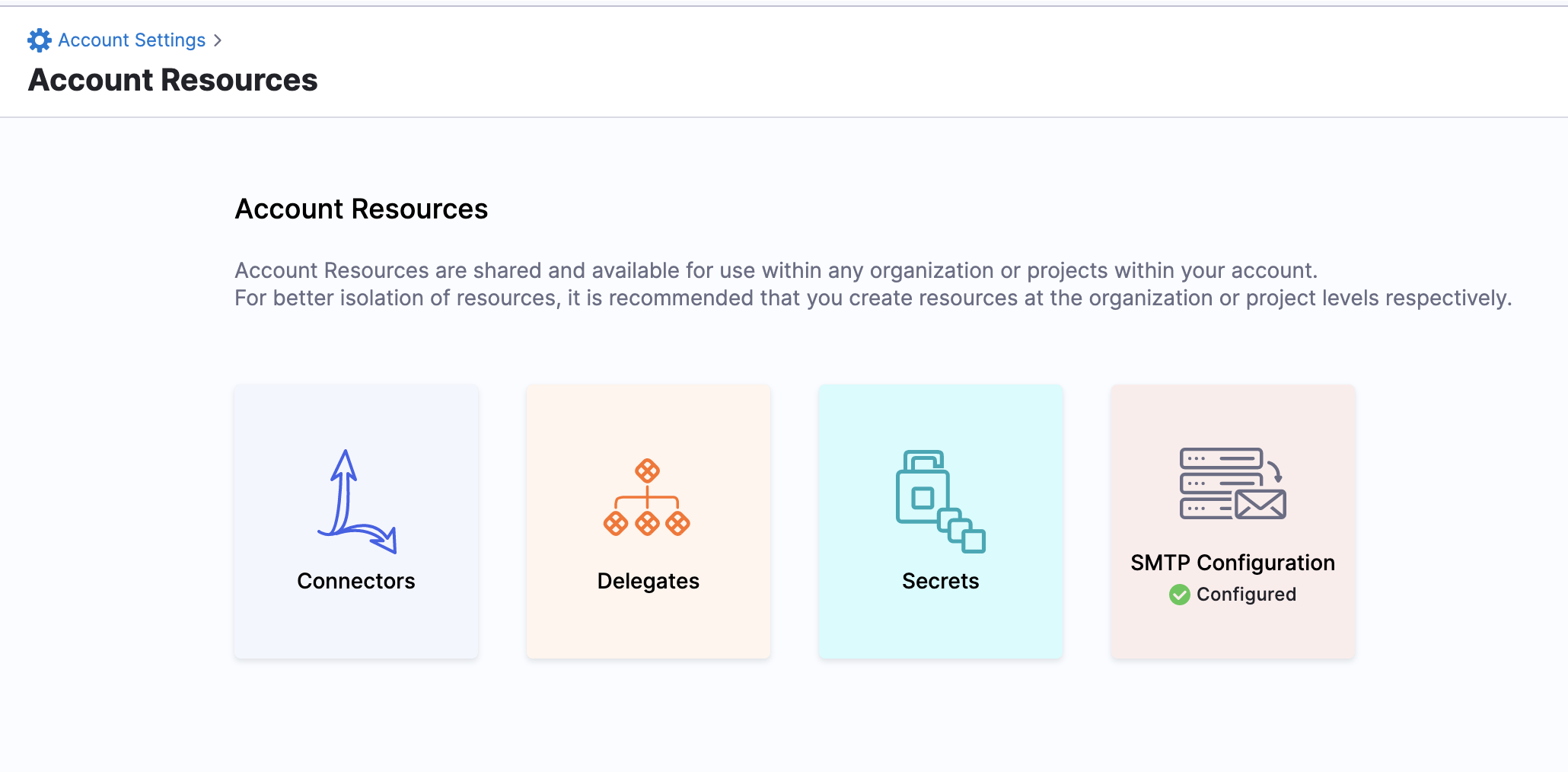The width and height of the screenshot is (1568, 772).
Task: Click the Configured status text
Action: click(1246, 595)
